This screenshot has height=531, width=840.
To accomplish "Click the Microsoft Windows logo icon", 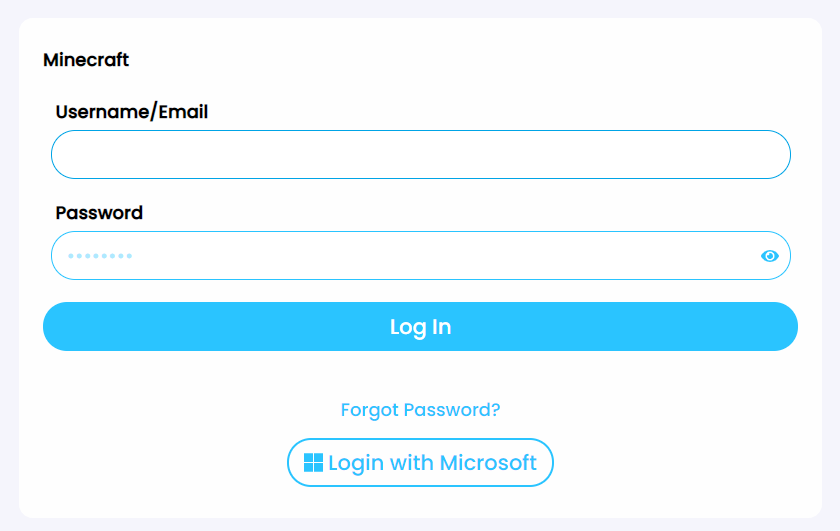I will pyautogui.click(x=313, y=462).
